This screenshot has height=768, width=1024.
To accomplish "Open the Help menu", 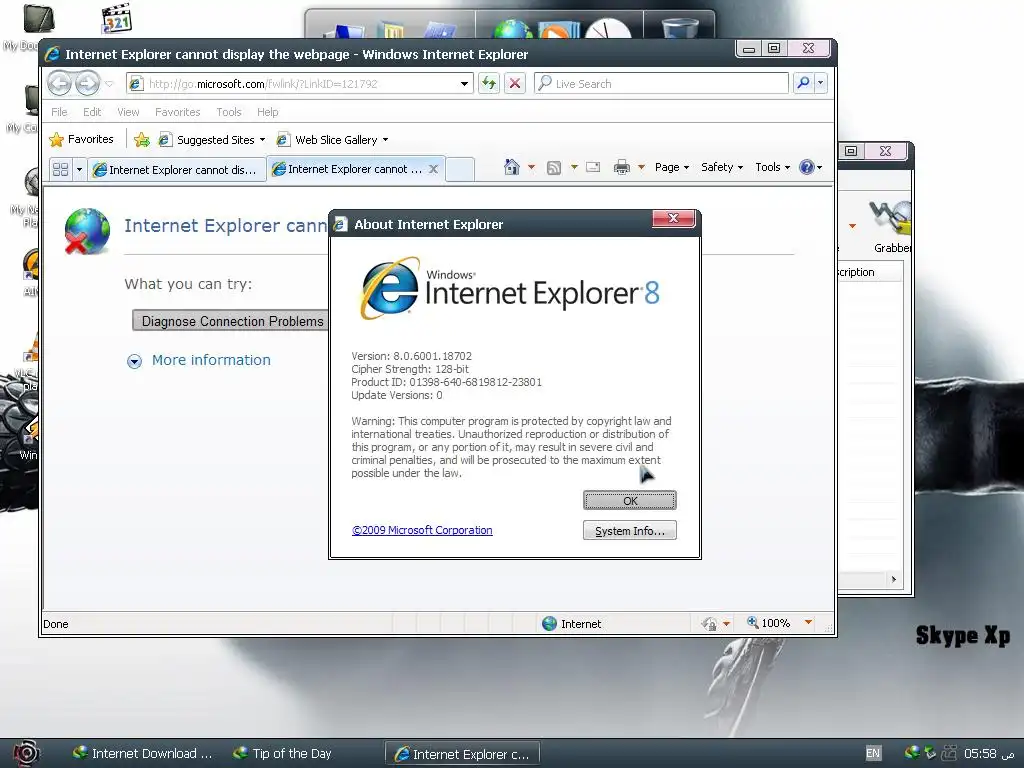I will coord(267,112).
